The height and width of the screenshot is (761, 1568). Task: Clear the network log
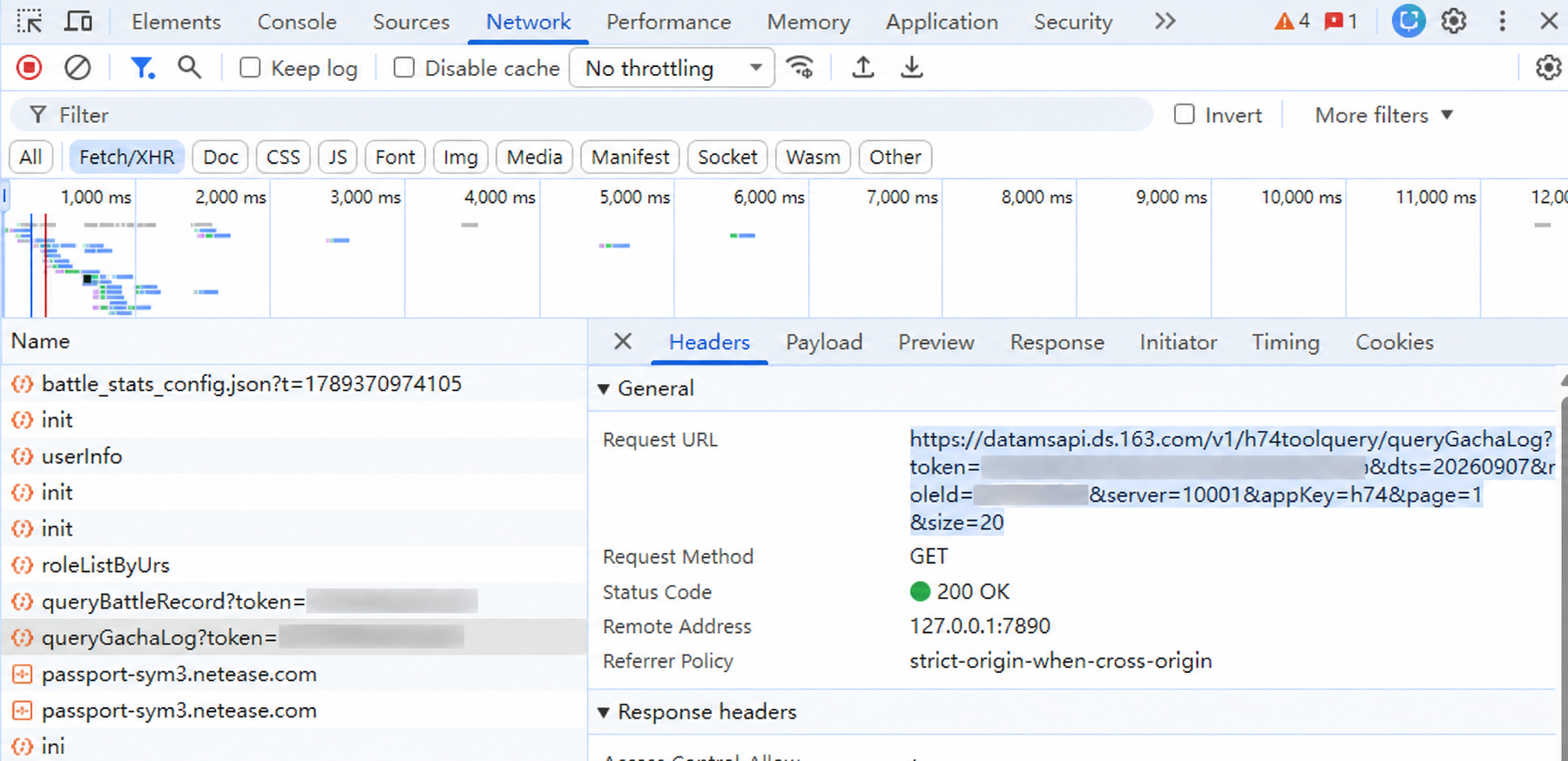click(x=78, y=67)
